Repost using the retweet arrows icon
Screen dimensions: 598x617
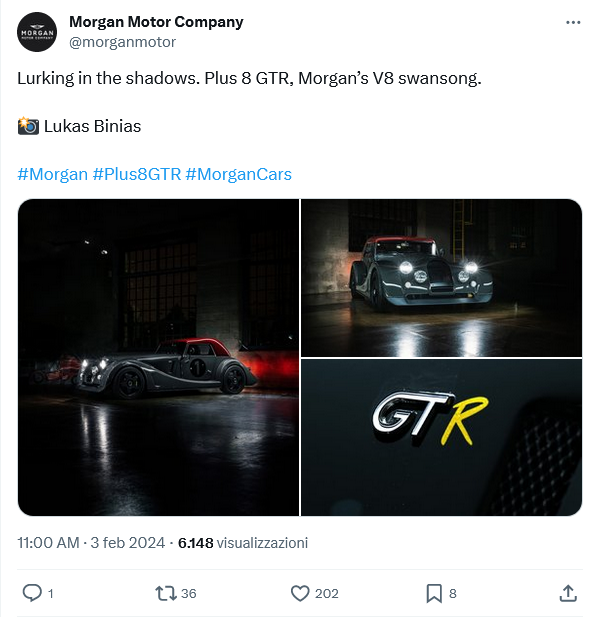[166, 593]
